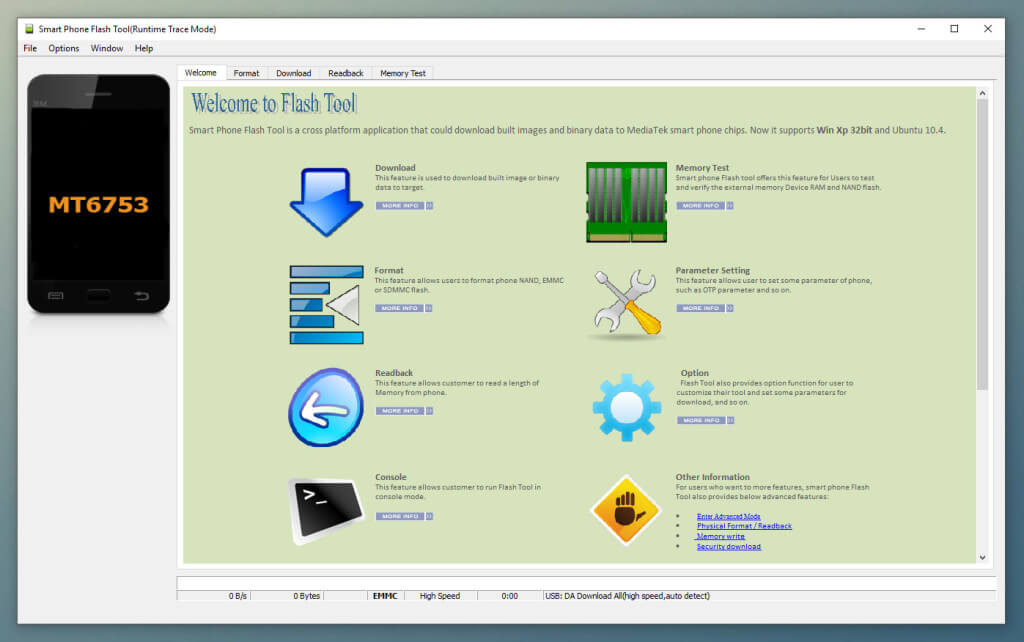The image size is (1024, 642).
Task: Switch to the Format tab
Action: tap(246, 73)
